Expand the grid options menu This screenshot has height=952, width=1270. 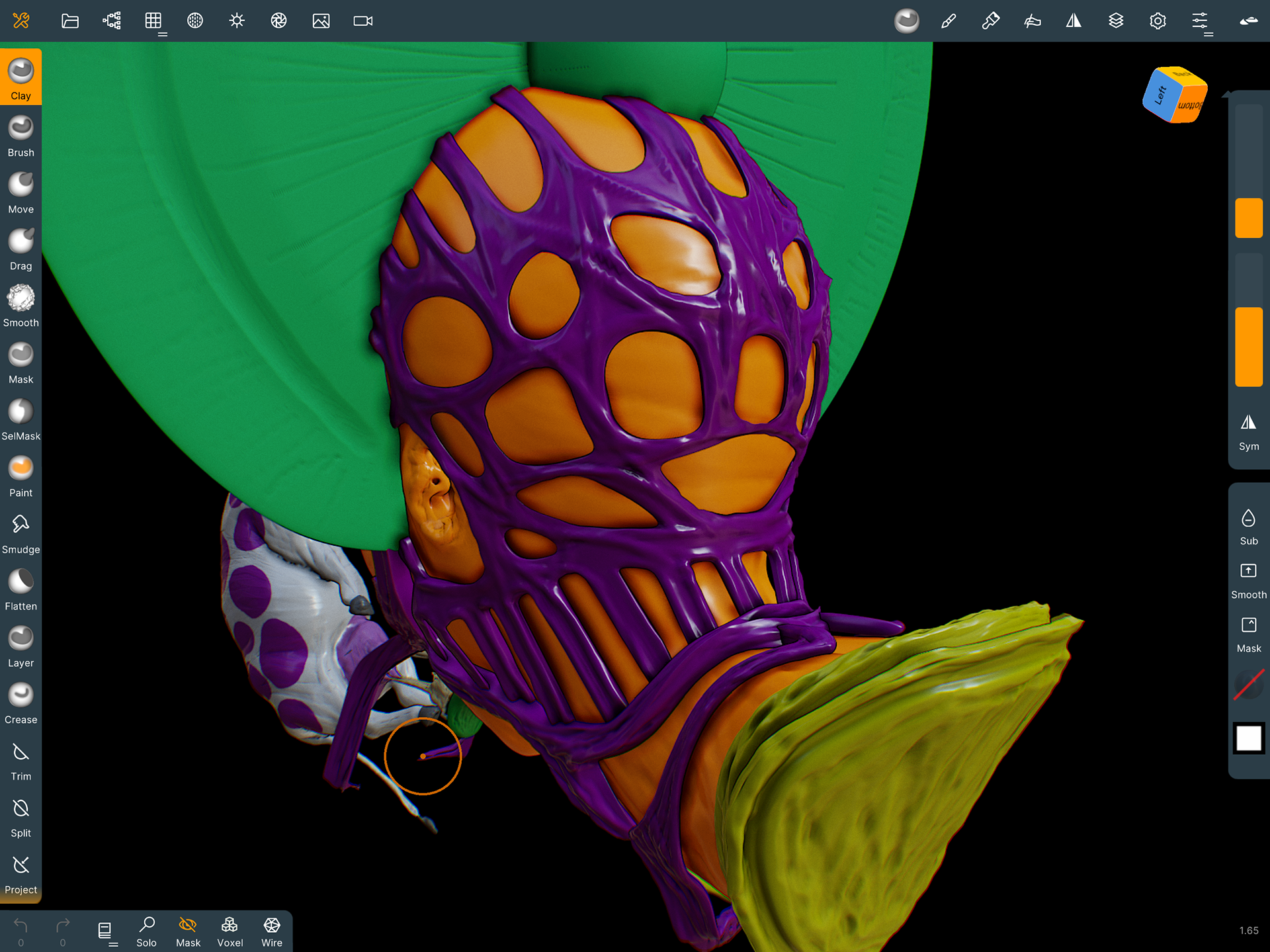[x=154, y=21]
